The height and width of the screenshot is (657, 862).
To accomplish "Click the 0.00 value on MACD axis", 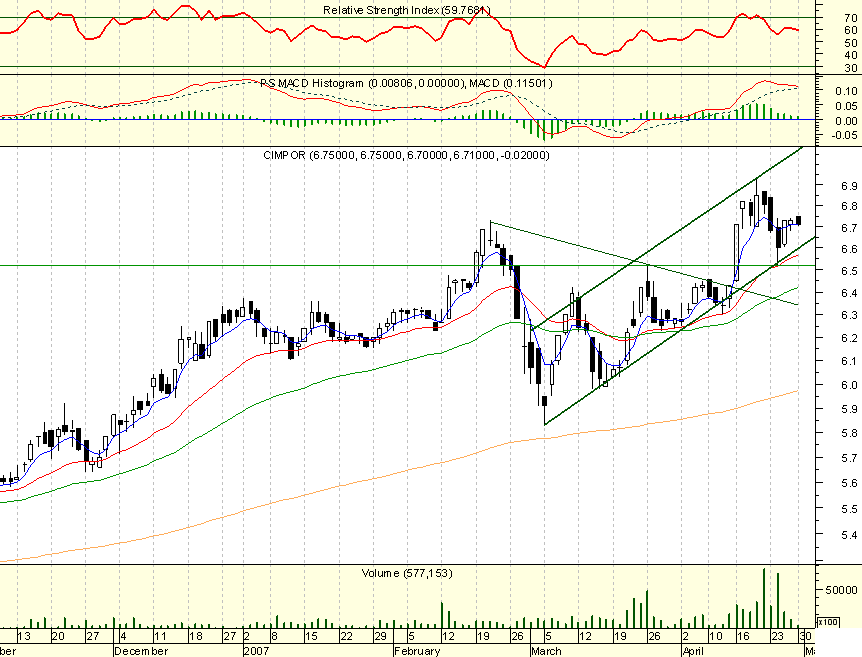I will [846, 121].
